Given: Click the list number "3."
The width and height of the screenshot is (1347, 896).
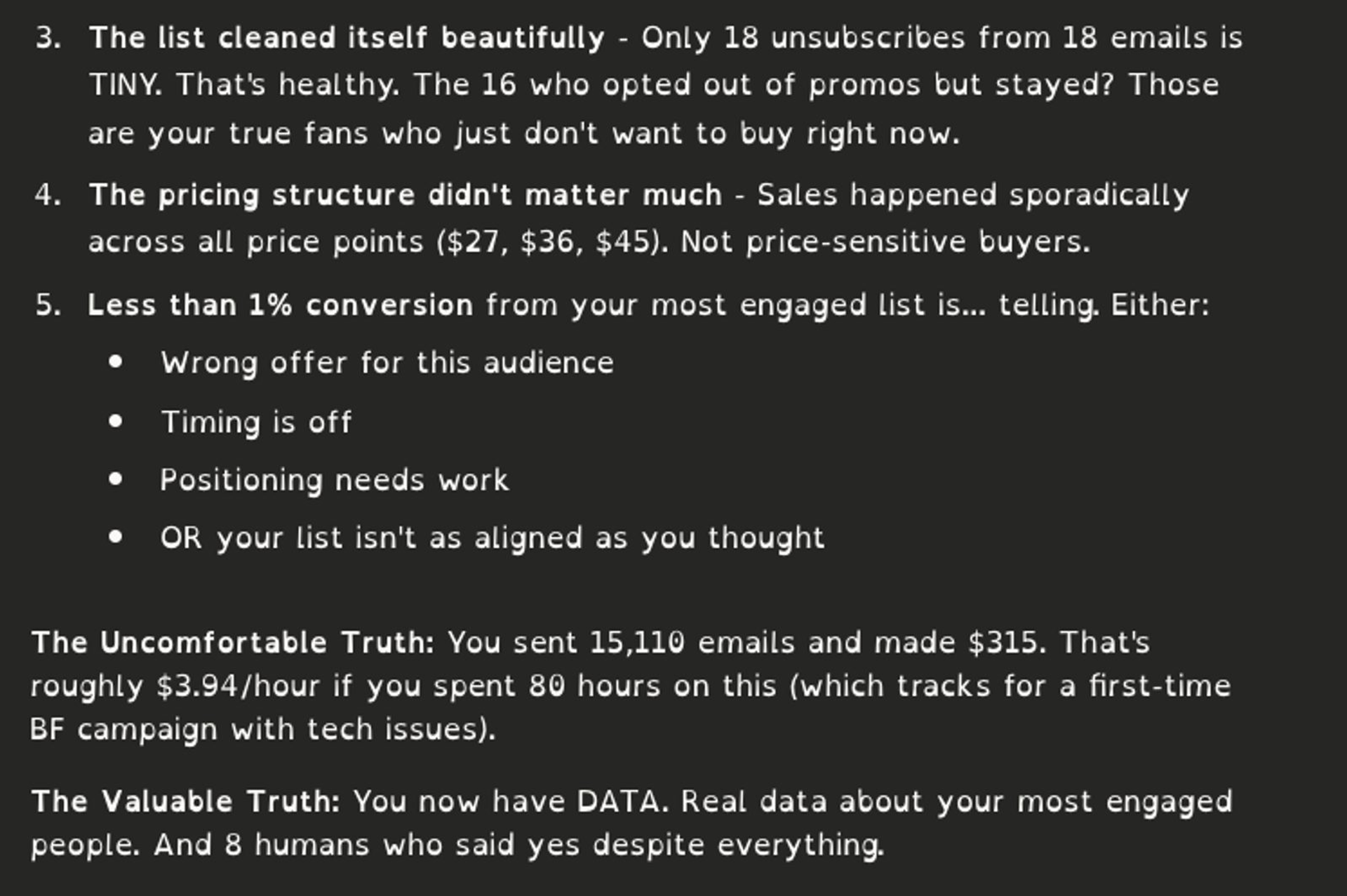Looking at the screenshot, I should [48, 38].
